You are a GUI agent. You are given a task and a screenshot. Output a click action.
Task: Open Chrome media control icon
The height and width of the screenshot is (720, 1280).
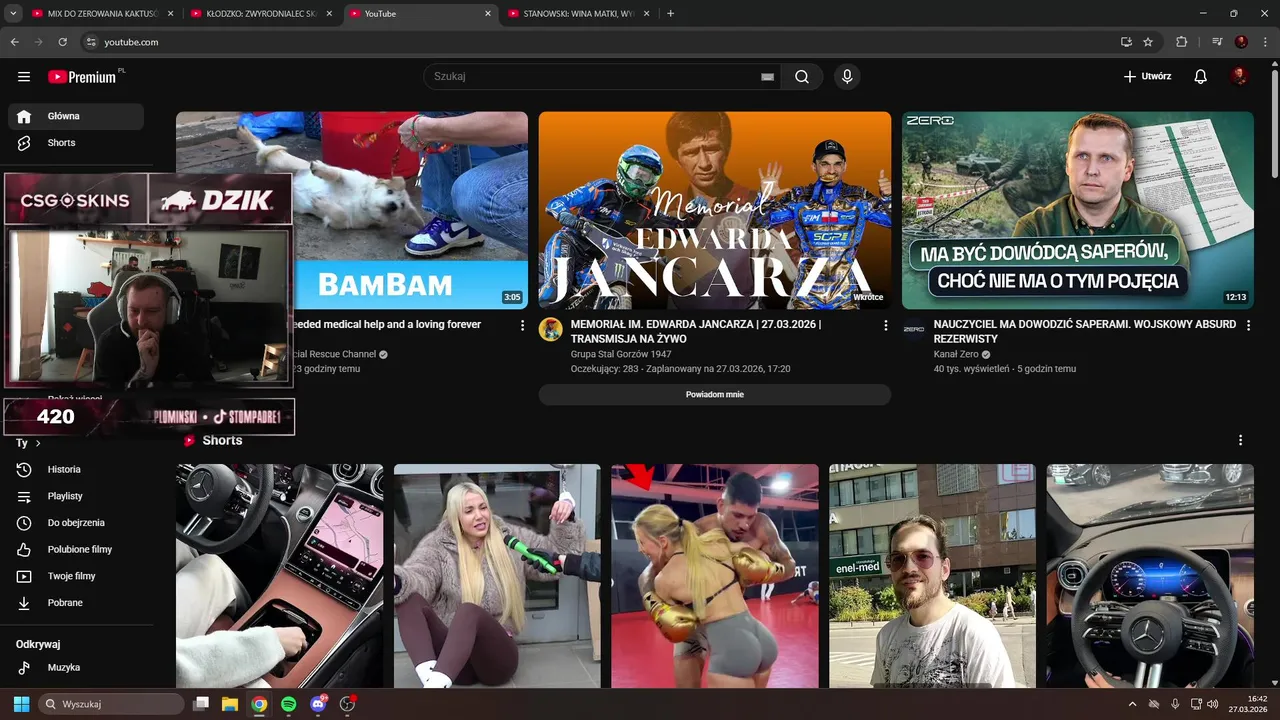[x=1217, y=42]
